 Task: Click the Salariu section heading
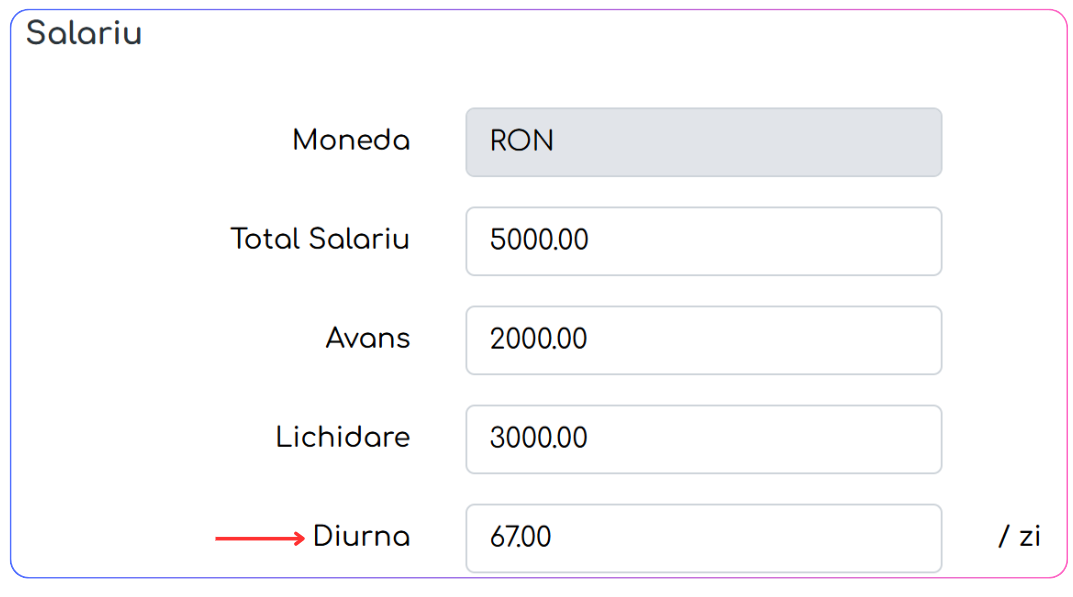83,33
